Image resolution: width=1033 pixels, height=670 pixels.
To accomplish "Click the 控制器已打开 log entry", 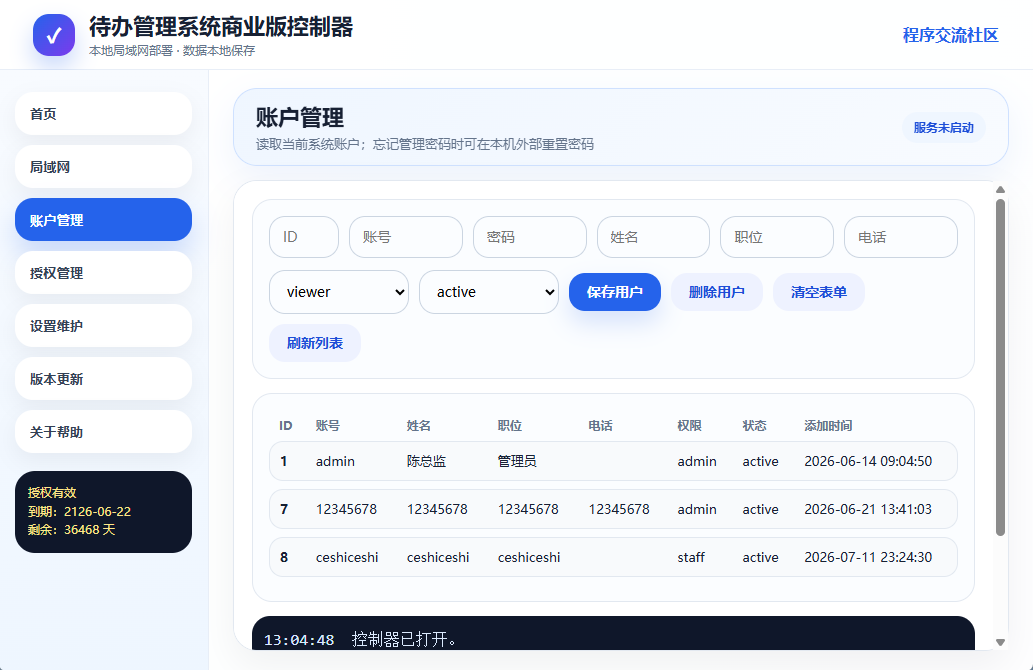I will (x=404, y=640).
